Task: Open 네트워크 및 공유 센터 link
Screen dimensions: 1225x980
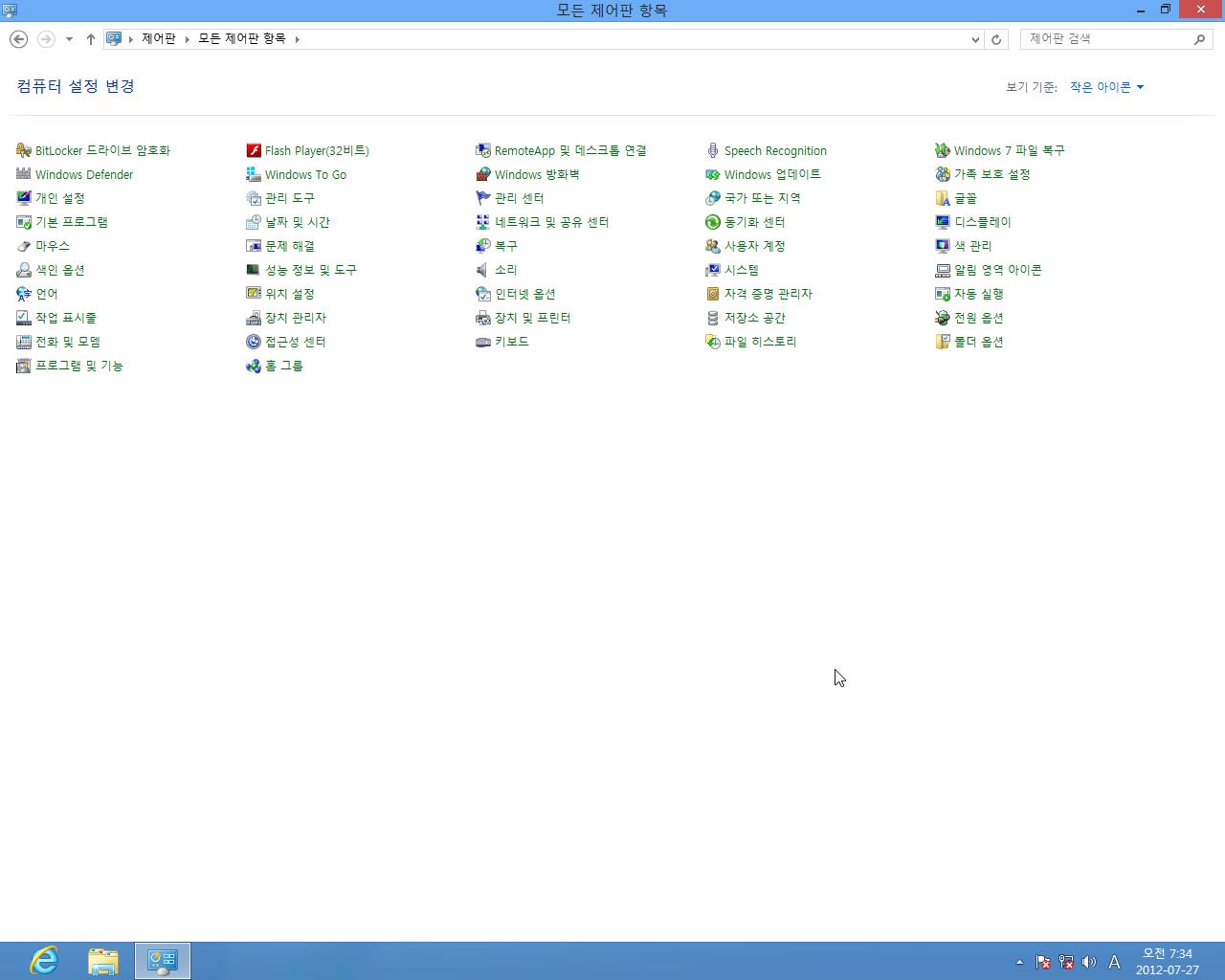Action: (x=552, y=222)
